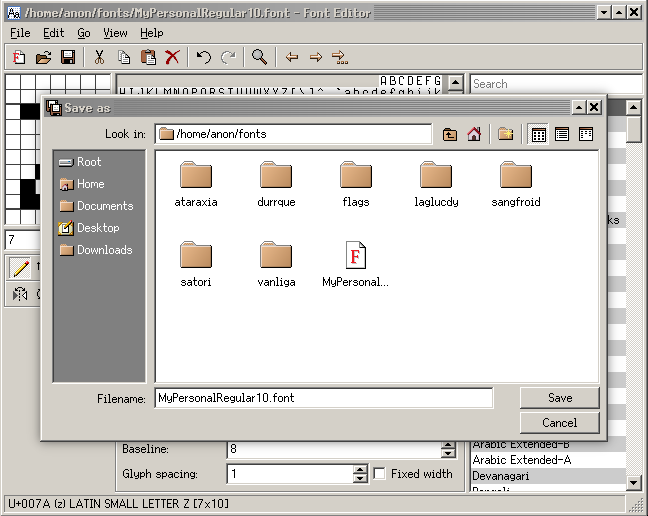Increase Glyph spacing with up arrow
The image size is (648, 516).
(360, 470)
